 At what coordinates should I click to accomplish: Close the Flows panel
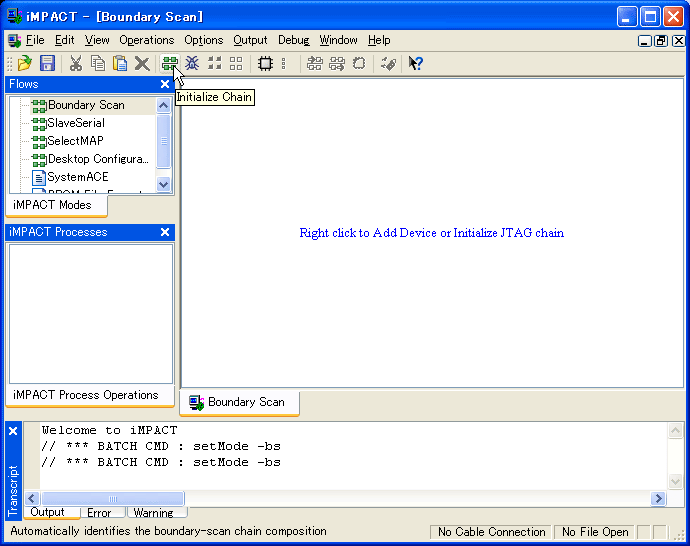point(165,84)
